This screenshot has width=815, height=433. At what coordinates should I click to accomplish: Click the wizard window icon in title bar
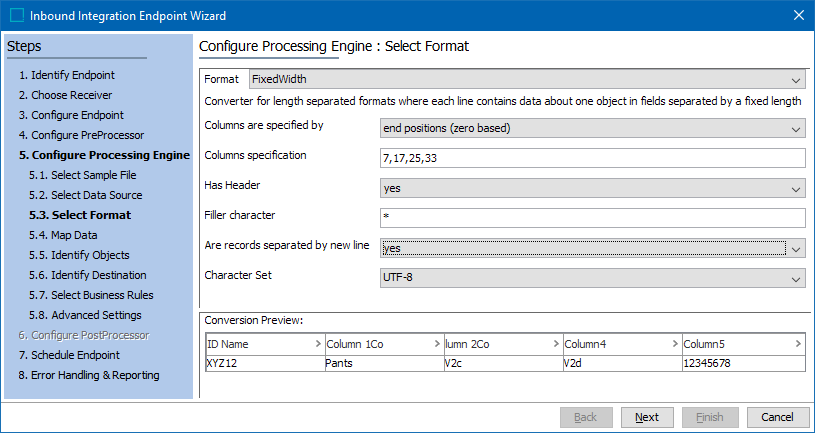(16, 15)
